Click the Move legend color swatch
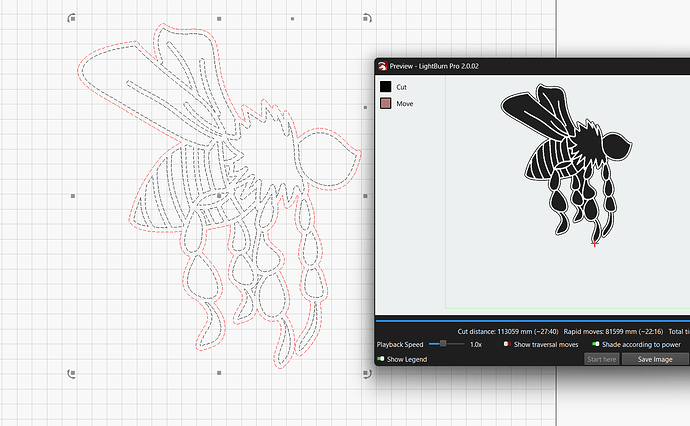This screenshot has height=426, width=690. (x=384, y=104)
